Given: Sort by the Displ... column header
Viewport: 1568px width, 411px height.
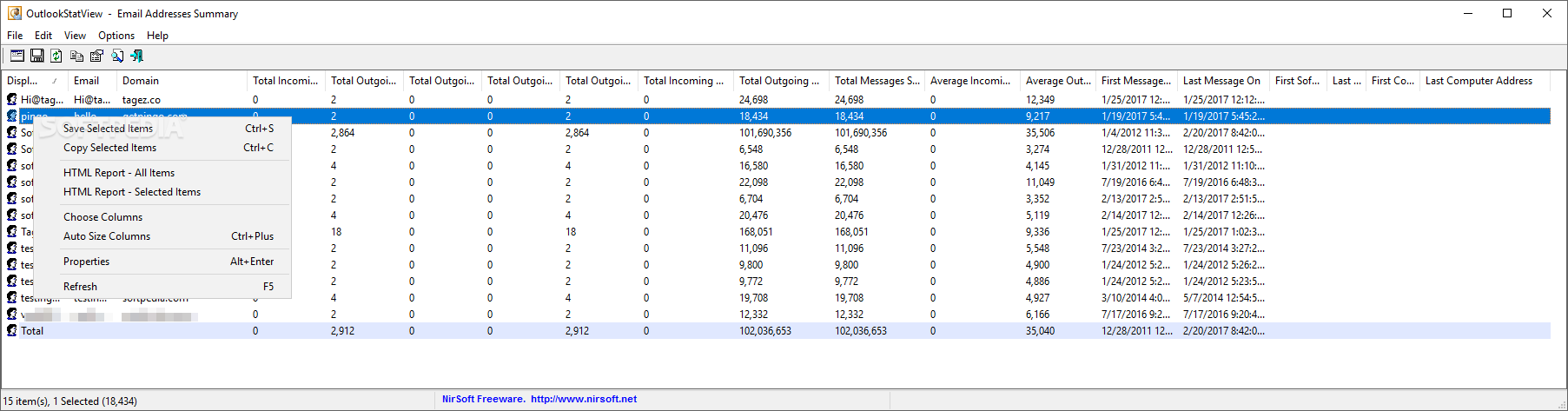Looking at the screenshot, I should pyautogui.click(x=35, y=81).
